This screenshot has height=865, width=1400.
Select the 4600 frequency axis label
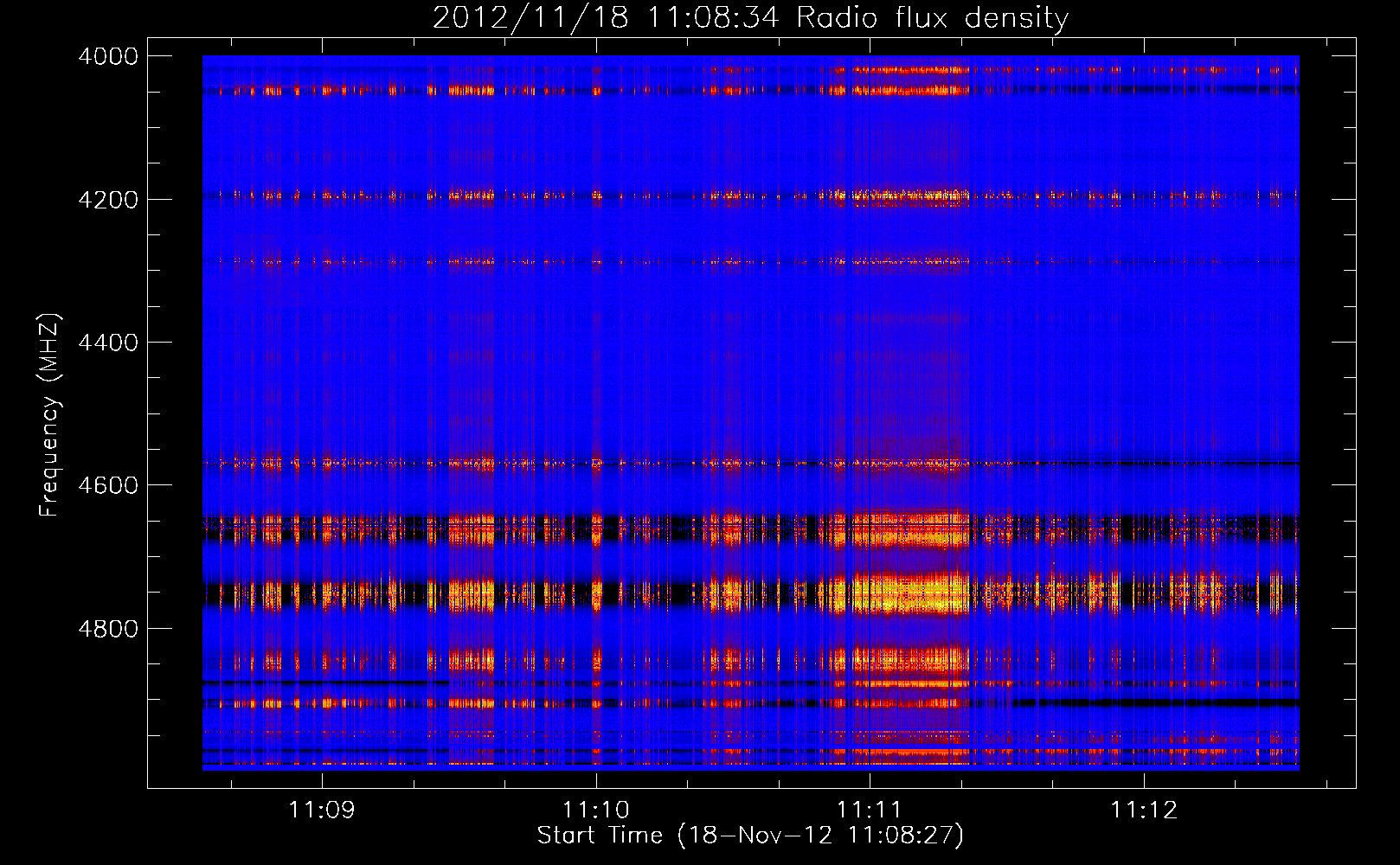[x=108, y=485]
